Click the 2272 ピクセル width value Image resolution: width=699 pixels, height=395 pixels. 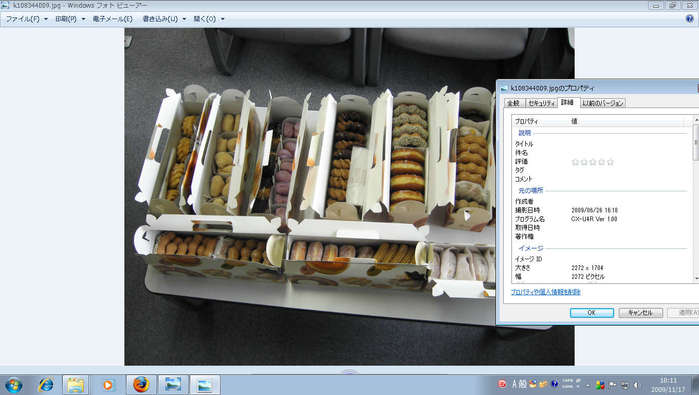point(588,276)
